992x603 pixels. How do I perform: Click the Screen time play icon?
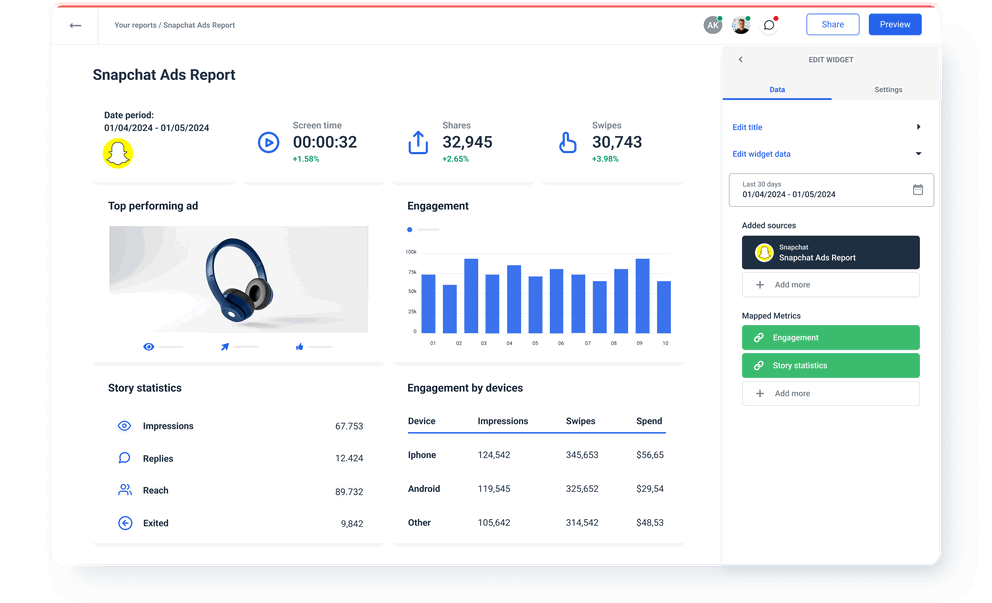click(268, 142)
